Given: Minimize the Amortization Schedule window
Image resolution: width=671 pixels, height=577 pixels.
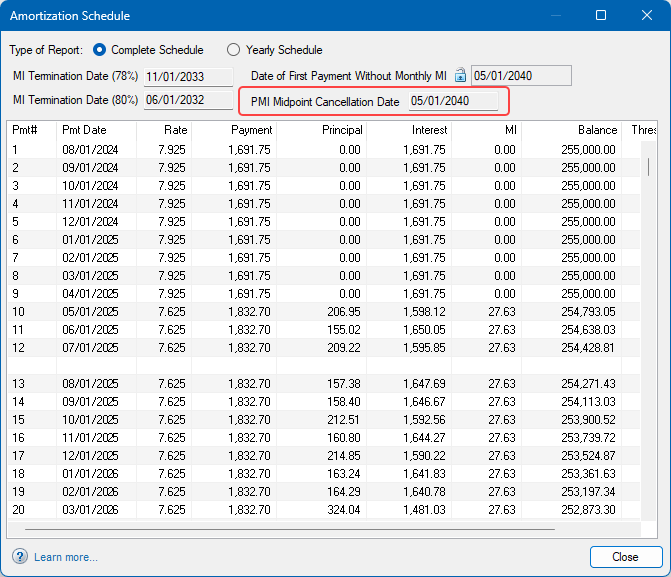Looking at the screenshot, I should coord(555,16).
